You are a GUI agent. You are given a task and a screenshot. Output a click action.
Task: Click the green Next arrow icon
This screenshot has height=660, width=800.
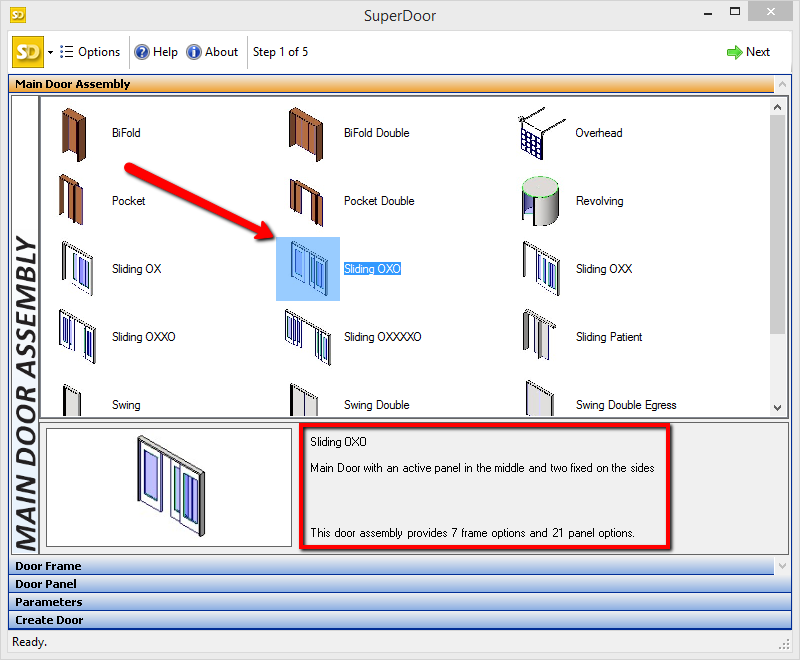click(x=734, y=52)
